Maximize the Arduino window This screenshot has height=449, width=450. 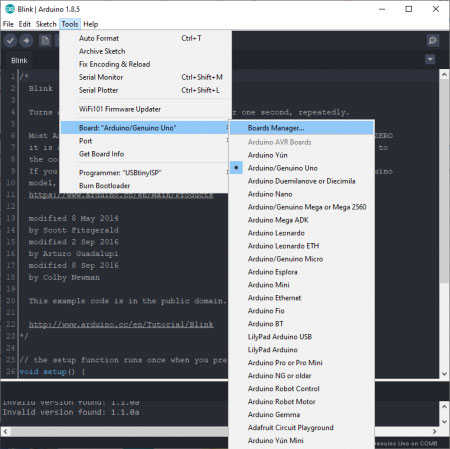(x=409, y=9)
